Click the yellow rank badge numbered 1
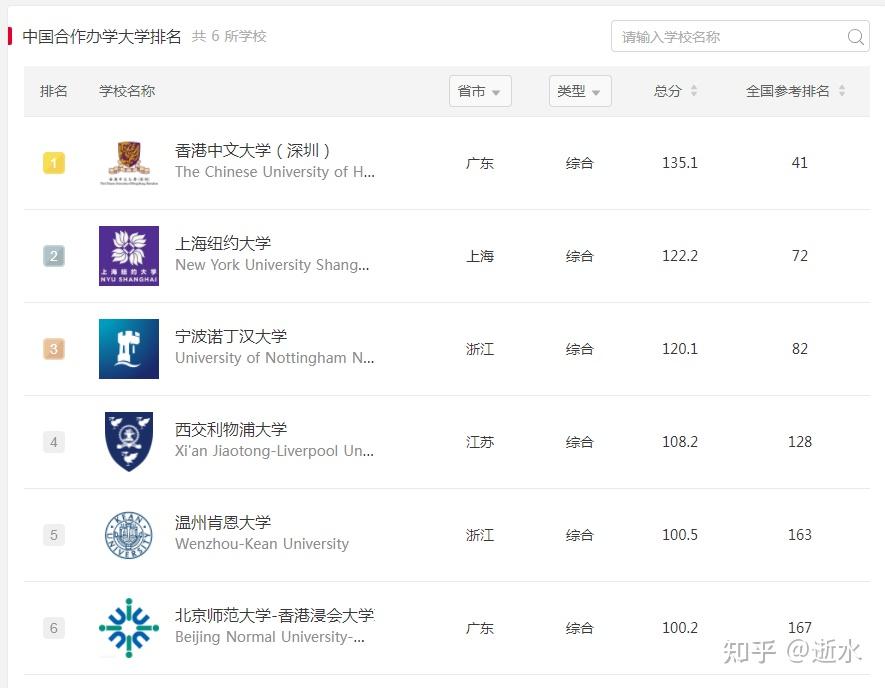885x688 pixels. 54,163
